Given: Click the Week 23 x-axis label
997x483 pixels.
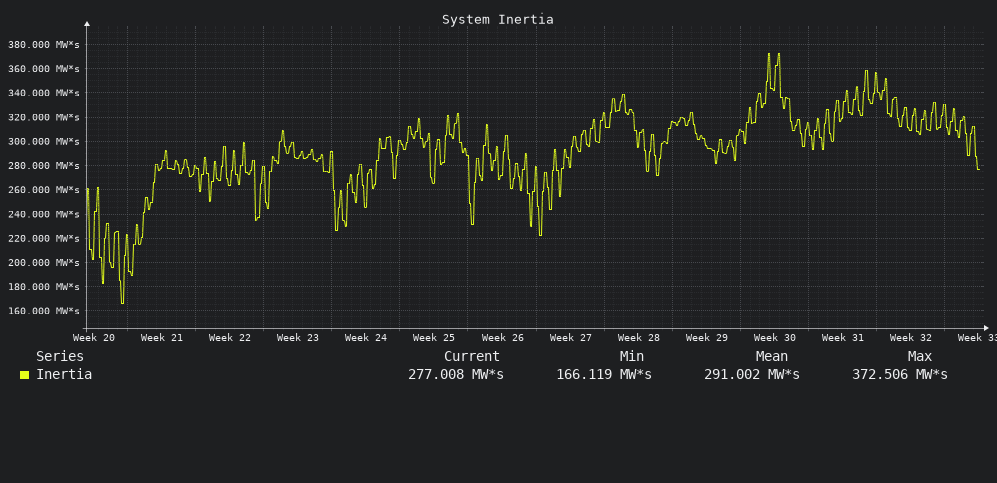Looking at the screenshot, I should click(298, 337).
